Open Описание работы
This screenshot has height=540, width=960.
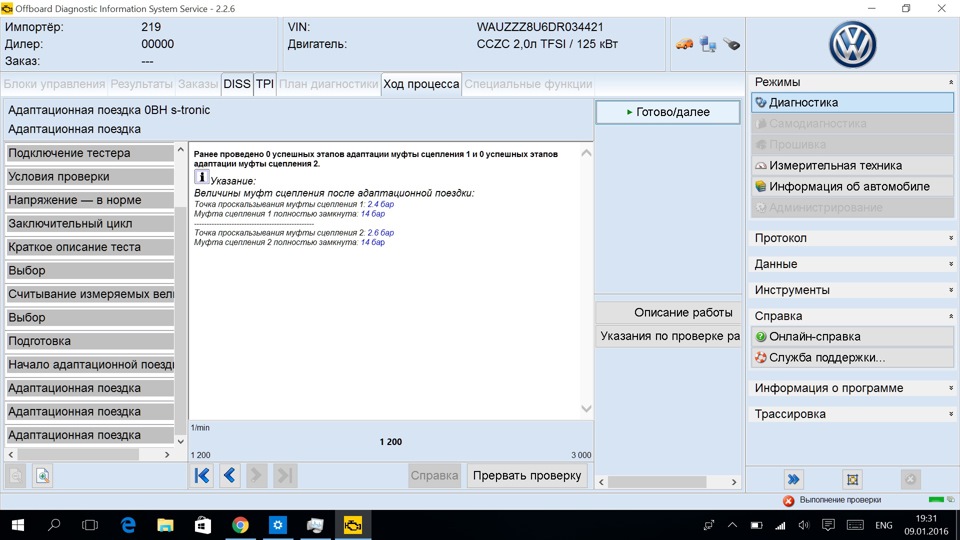(668, 312)
